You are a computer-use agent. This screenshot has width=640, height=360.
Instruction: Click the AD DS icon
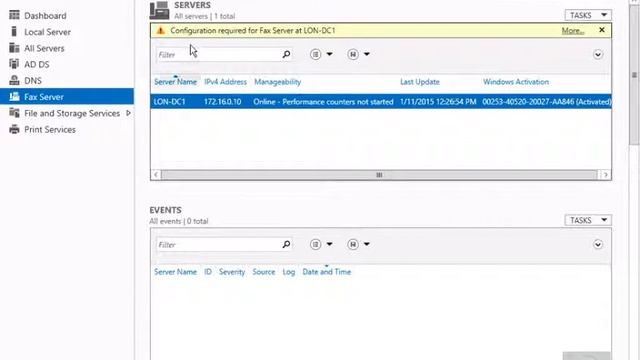(14, 64)
